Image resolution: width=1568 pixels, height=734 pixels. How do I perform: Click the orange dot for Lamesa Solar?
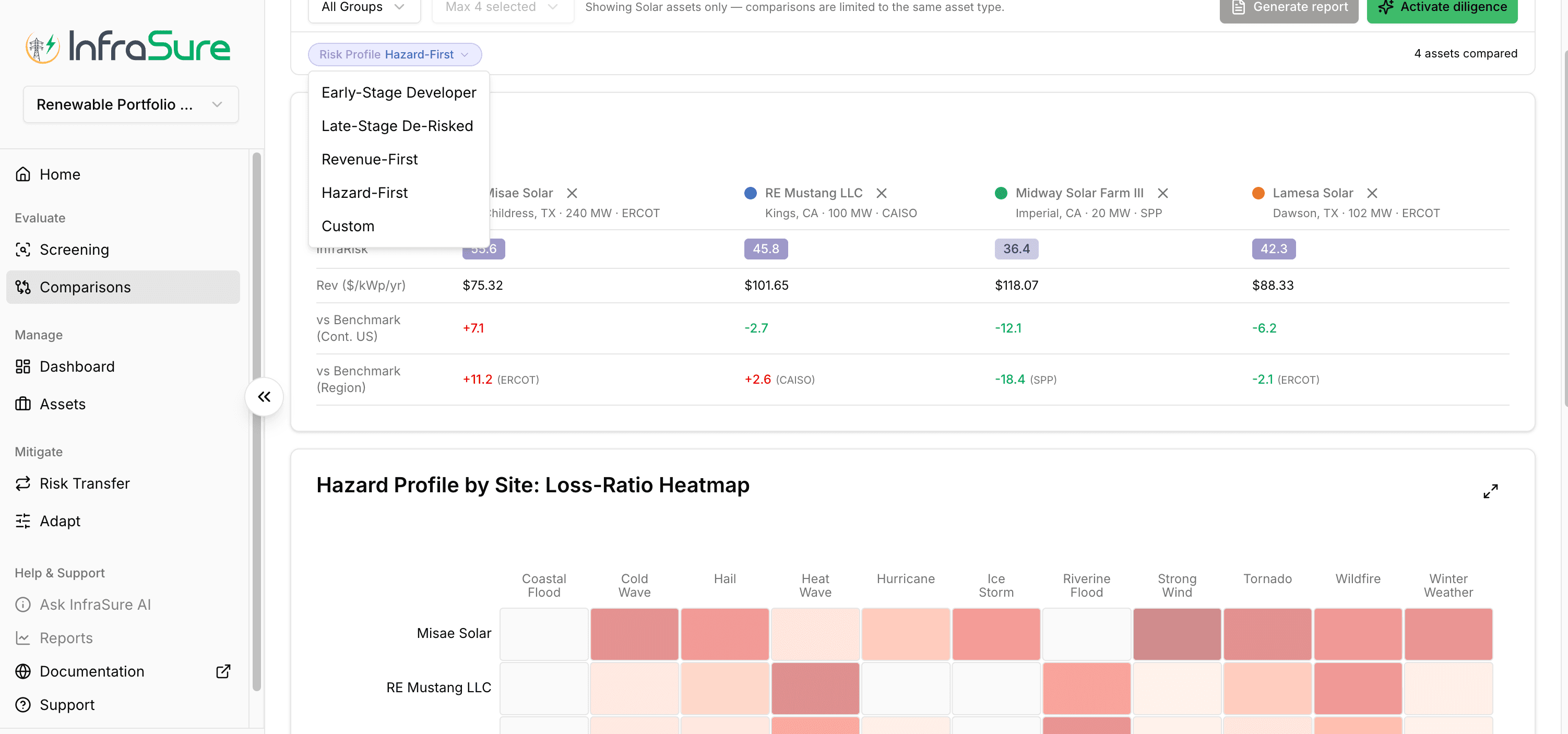click(x=1258, y=194)
